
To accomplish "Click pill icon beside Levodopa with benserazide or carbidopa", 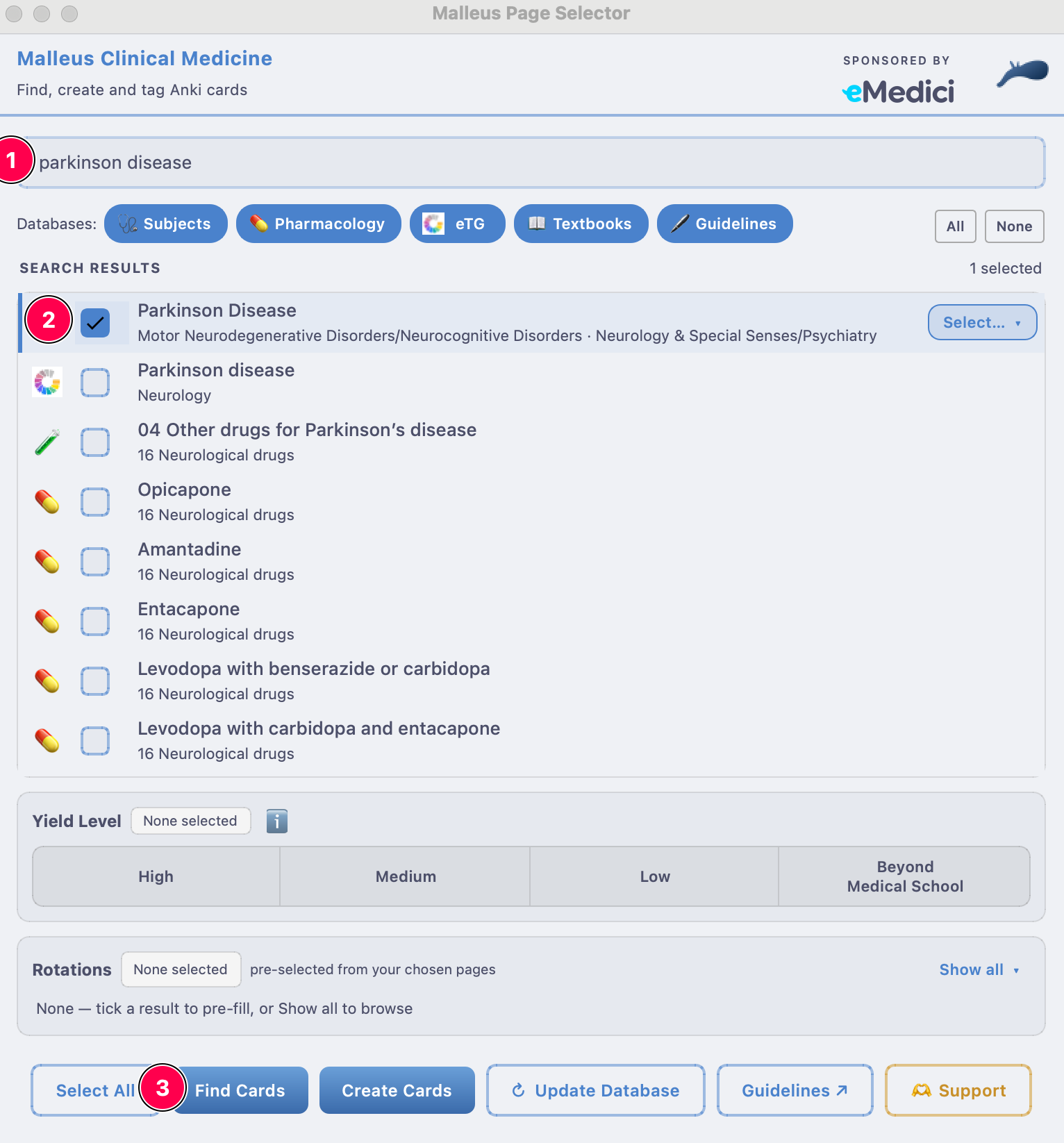I will click(x=47, y=681).
